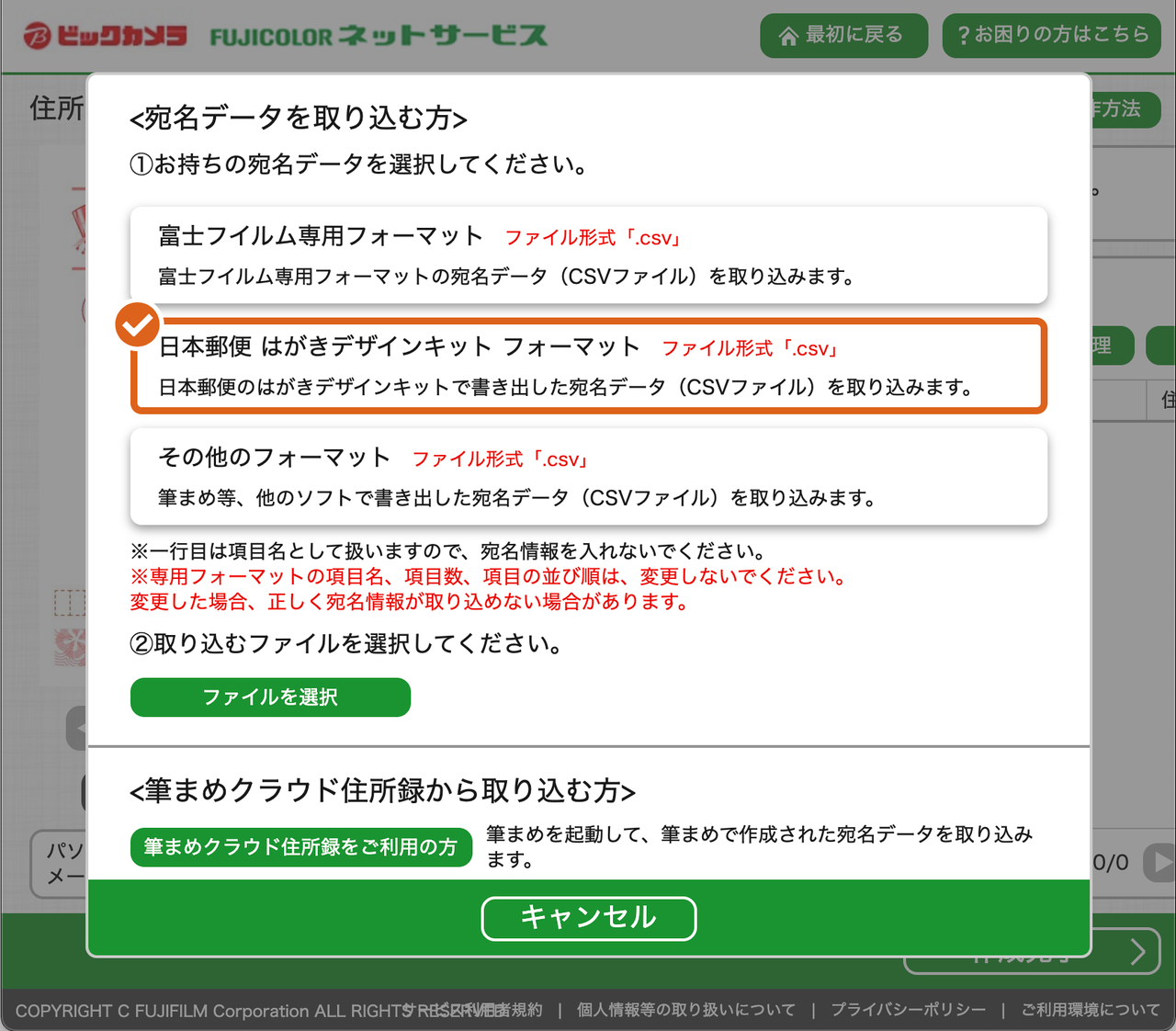Click the orange checkmark badge icon
The height and width of the screenshot is (1031, 1176).
point(138,324)
